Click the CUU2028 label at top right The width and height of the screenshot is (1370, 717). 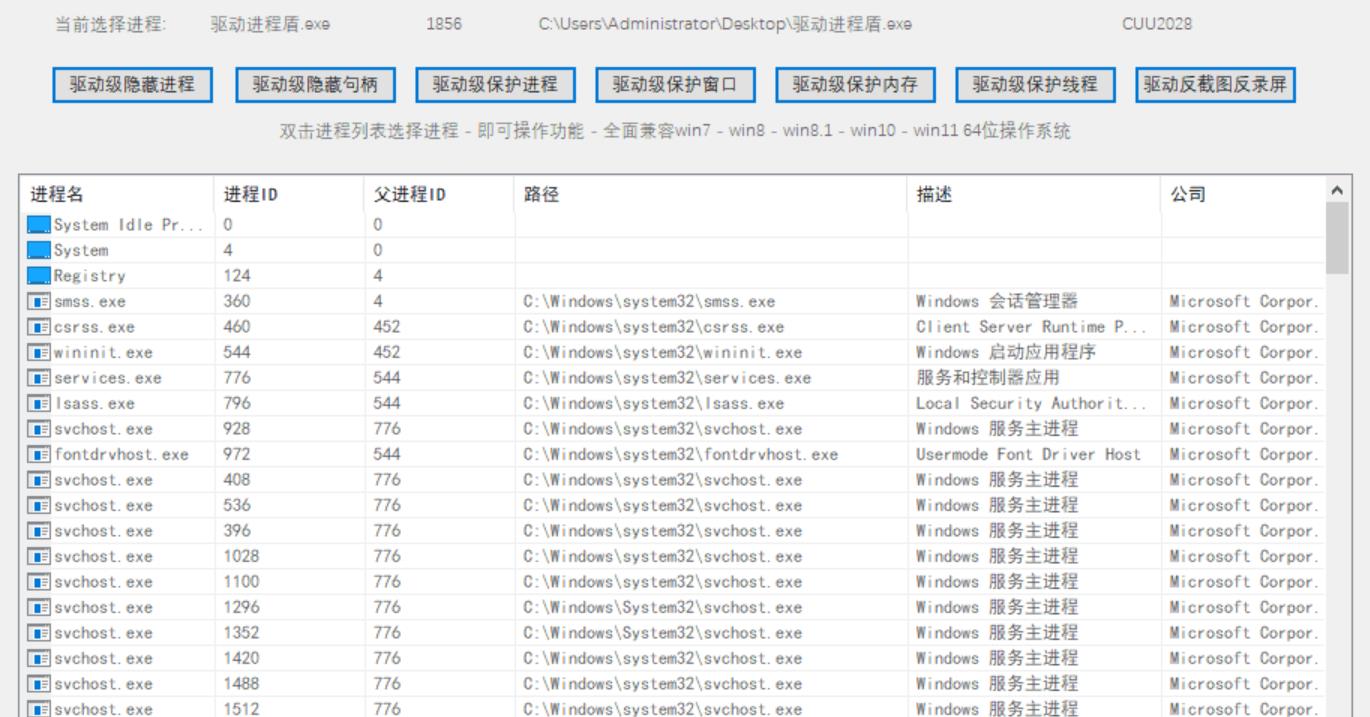click(x=1157, y=24)
